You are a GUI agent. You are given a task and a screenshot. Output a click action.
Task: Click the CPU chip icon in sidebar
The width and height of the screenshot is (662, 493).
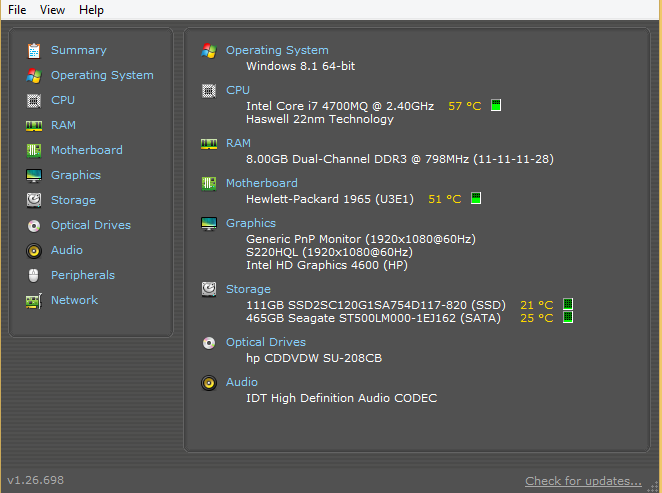34,100
